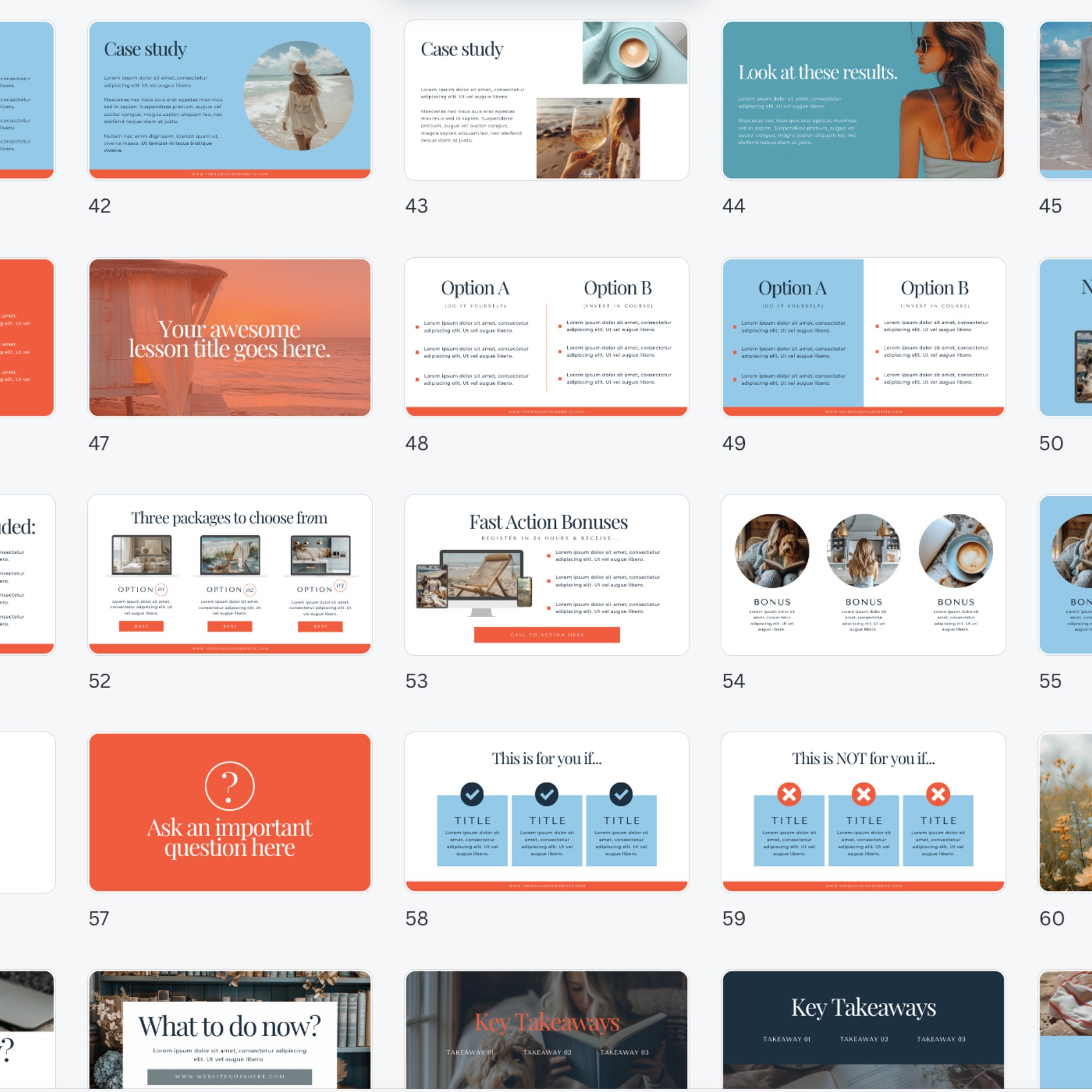Select partially visible slide 60 flowers thumbnail
Screen dimensions: 1092x1092
pyautogui.click(x=1065, y=812)
